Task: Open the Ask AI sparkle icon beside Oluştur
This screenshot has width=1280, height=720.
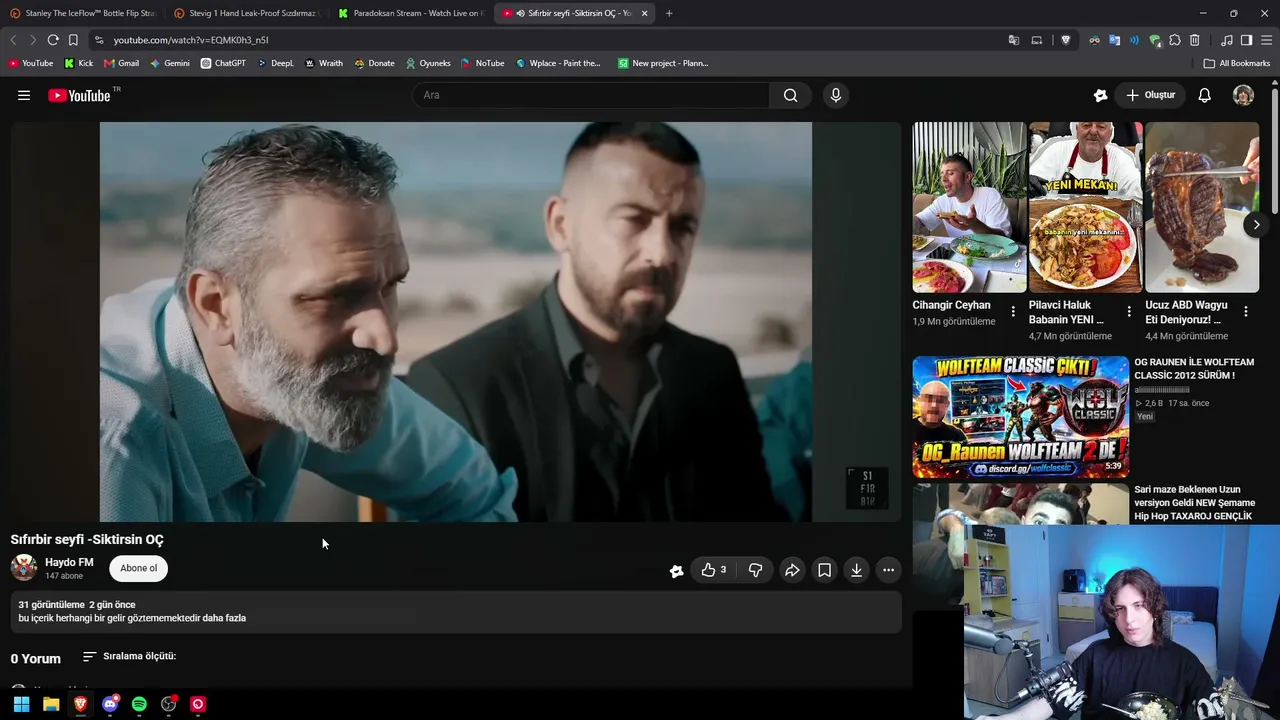Action: pyautogui.click(x=1100, y=95)
